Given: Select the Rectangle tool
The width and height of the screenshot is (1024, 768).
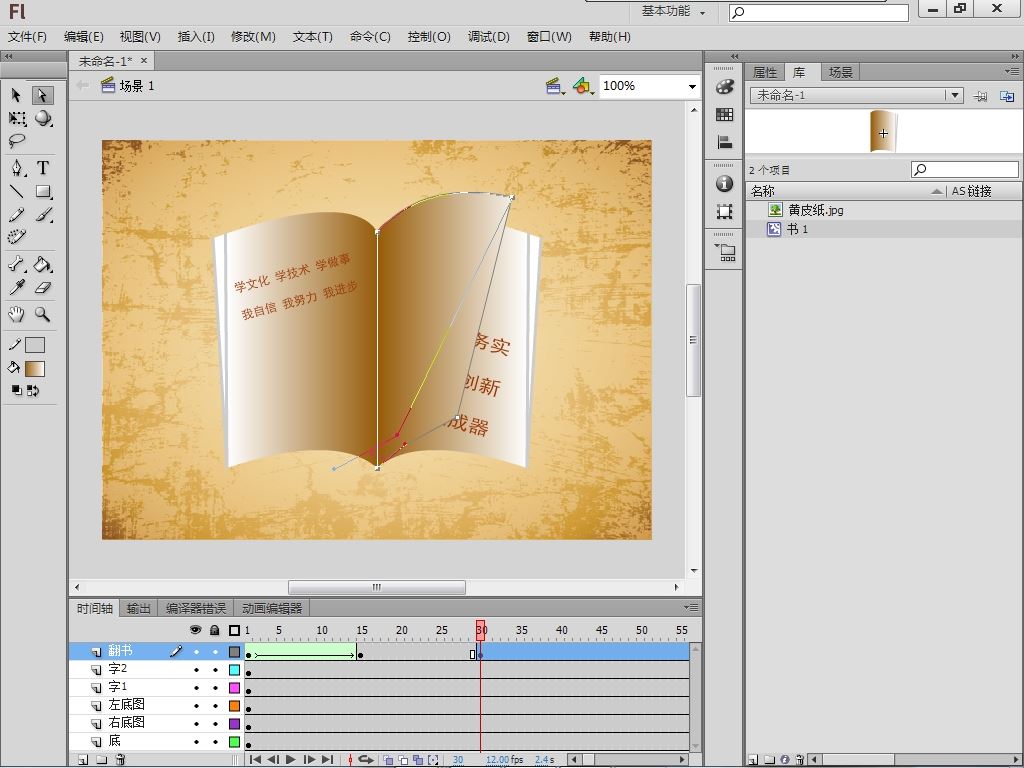Looking at the screenshot, I should 43,192.
